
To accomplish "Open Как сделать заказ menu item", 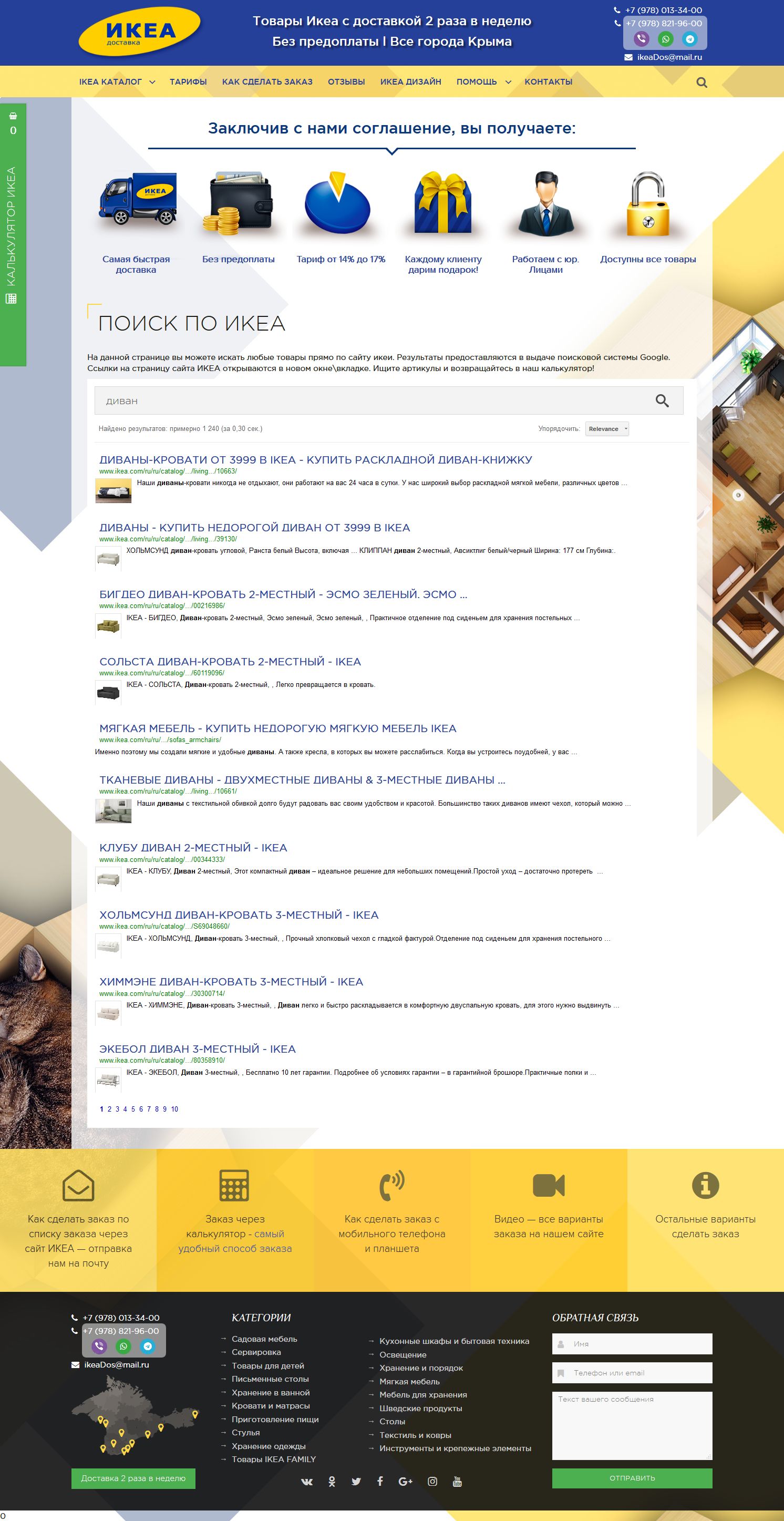I will pyautogui.click(x=267, y=82).
